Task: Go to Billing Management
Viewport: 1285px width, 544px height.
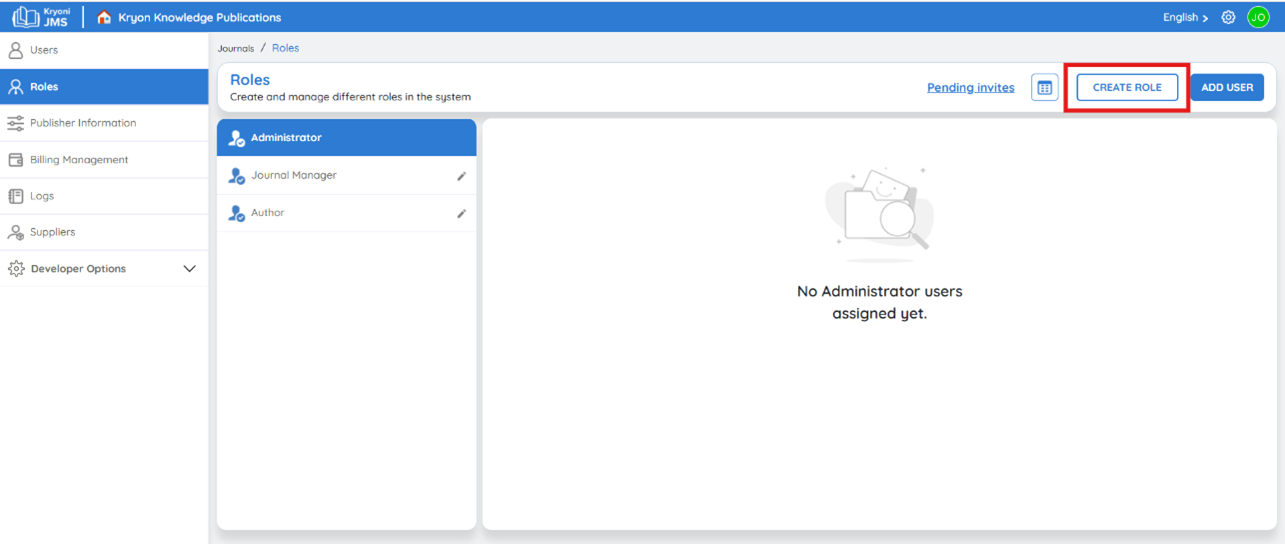Action: click(104, 160)
